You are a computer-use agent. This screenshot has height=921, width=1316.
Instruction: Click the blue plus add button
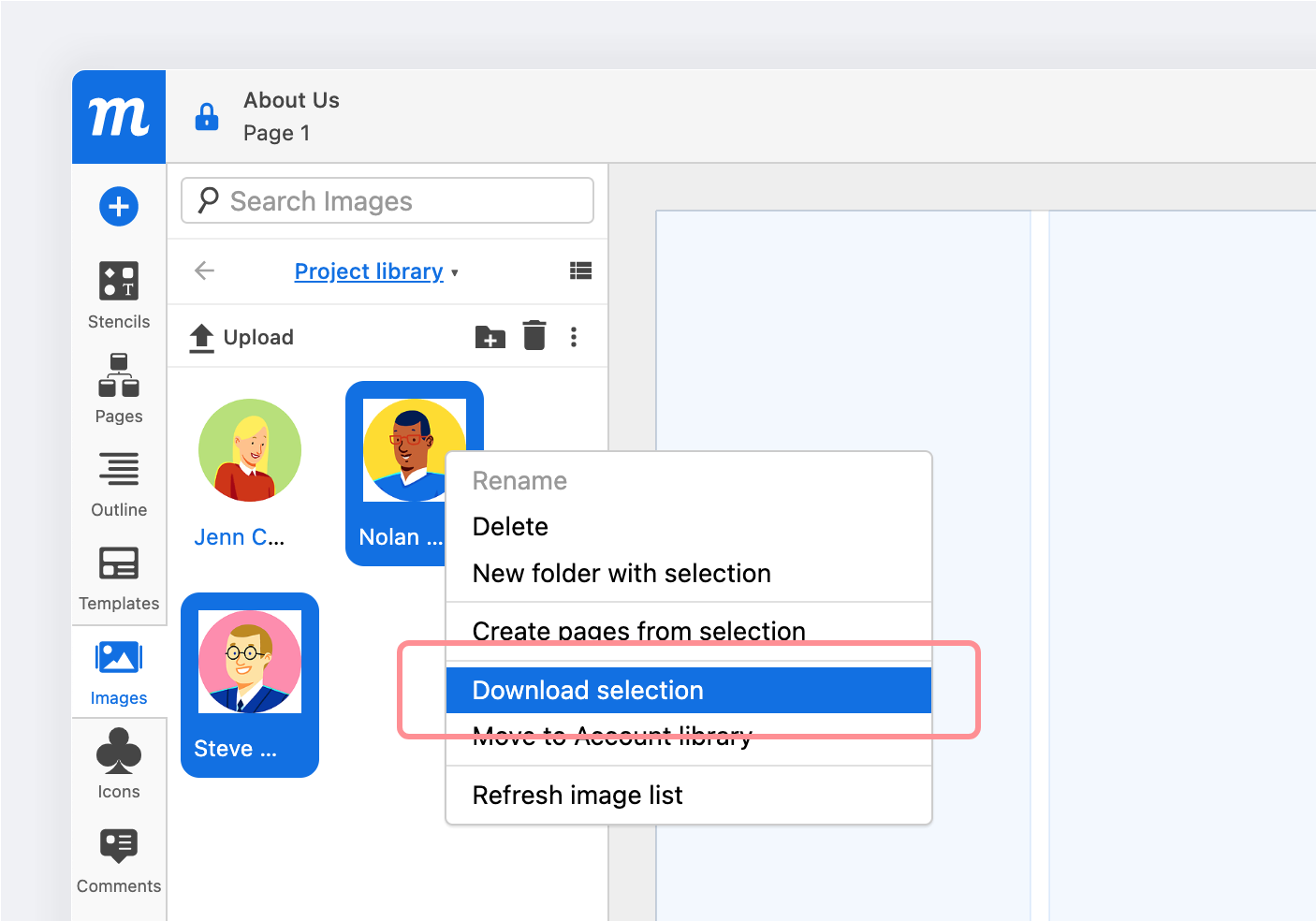coord(119,206)
